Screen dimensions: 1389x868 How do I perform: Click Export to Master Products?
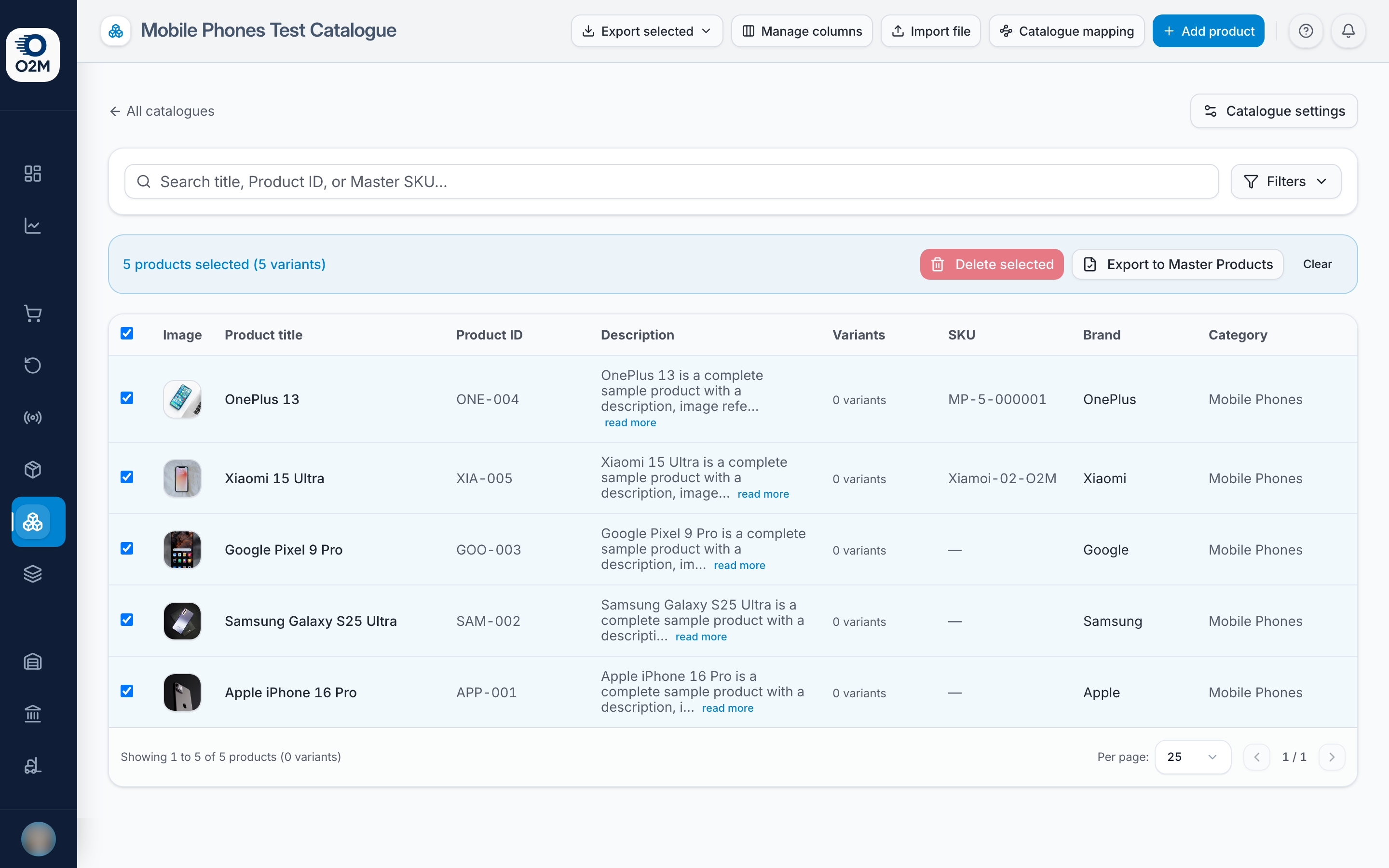pos(1177,264)
